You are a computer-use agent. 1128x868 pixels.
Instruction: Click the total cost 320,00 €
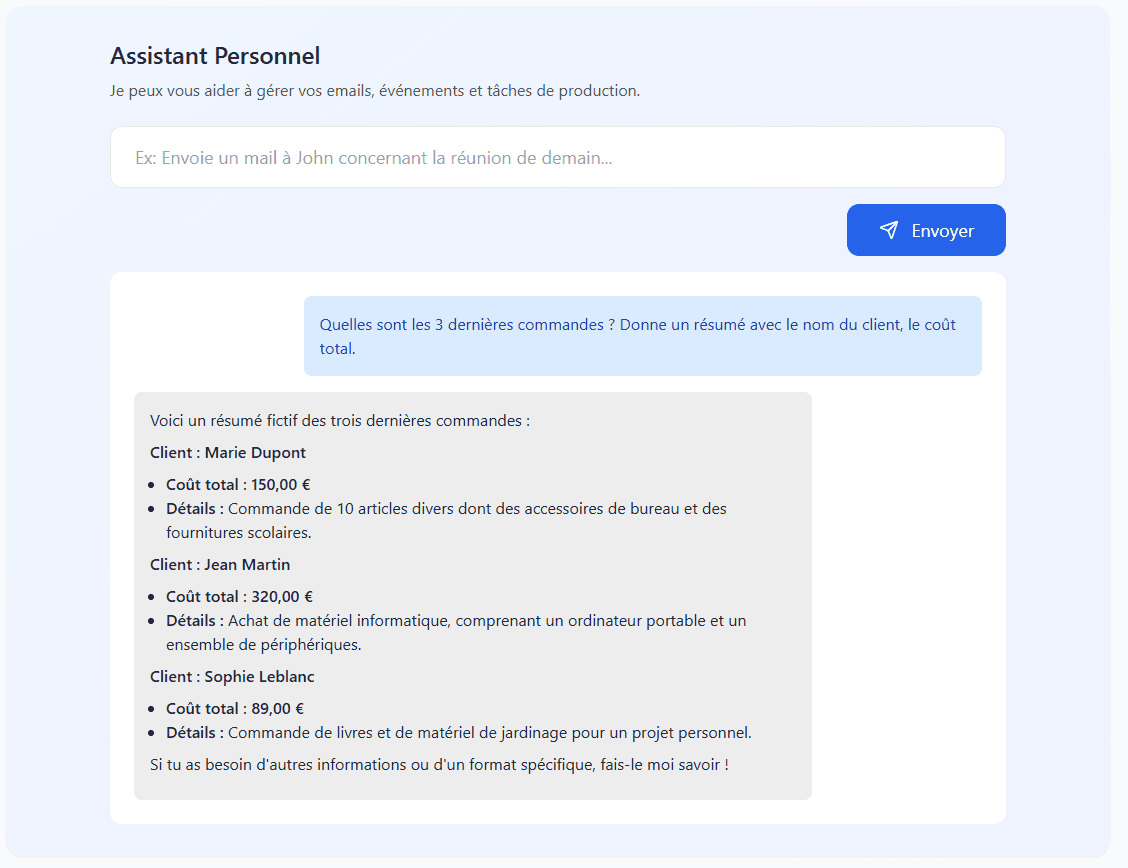(282, 597)
